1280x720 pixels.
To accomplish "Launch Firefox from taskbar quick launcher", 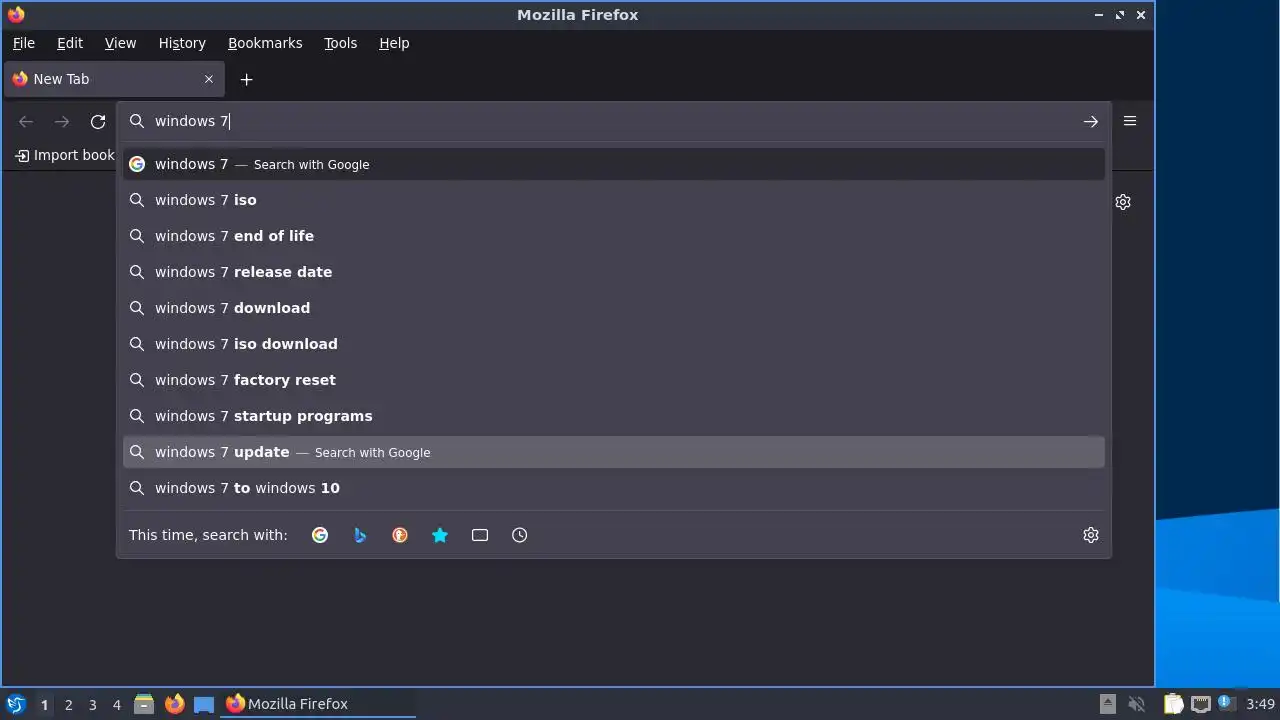I will (x=174, y=704).
